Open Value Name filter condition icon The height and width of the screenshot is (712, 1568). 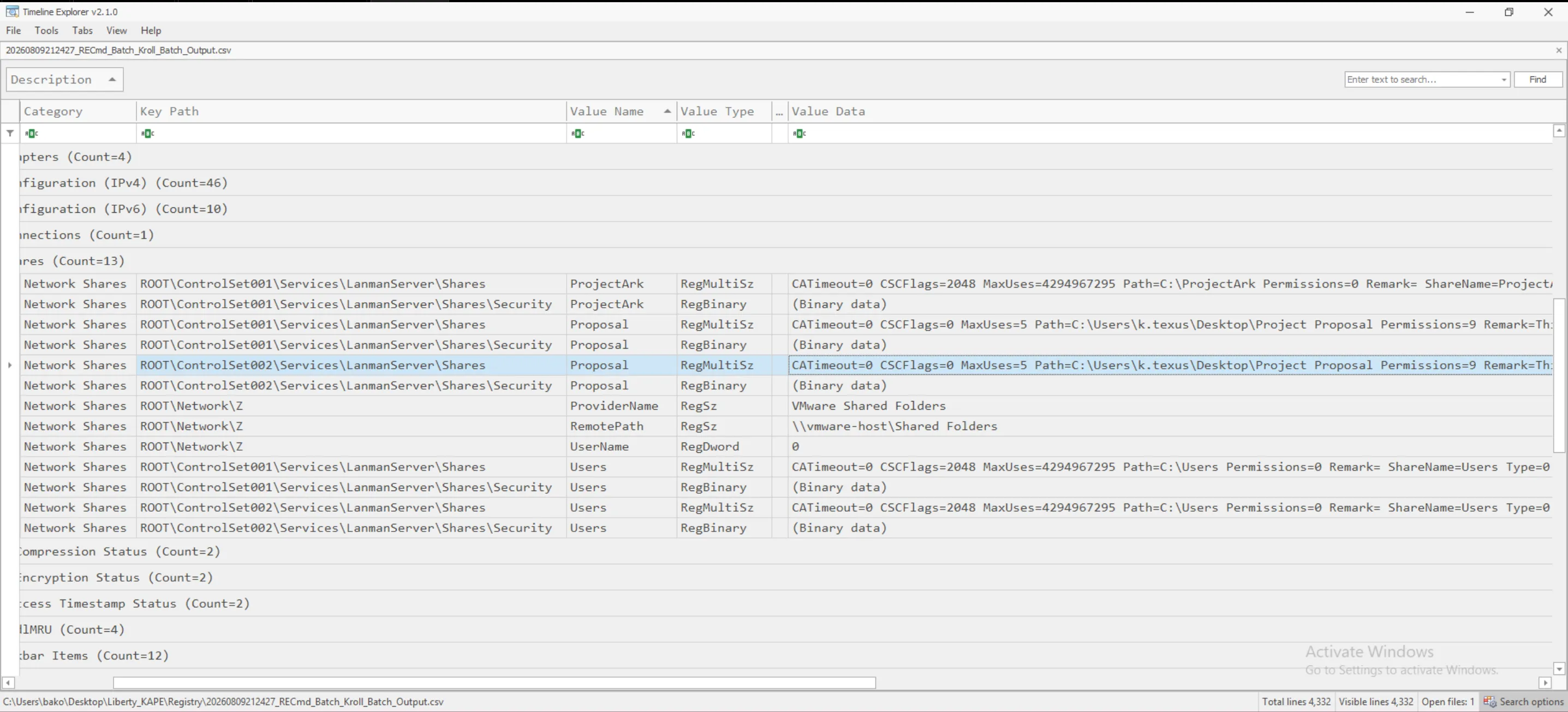pyautogui.click(x=577, y=133)
